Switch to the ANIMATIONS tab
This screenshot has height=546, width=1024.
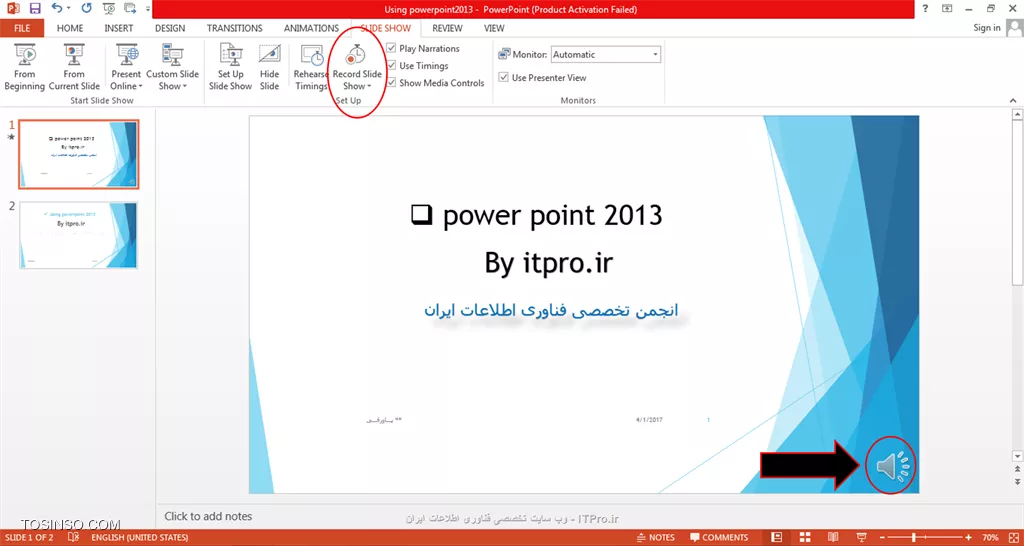pyautogui.click(x=311, y=28)
